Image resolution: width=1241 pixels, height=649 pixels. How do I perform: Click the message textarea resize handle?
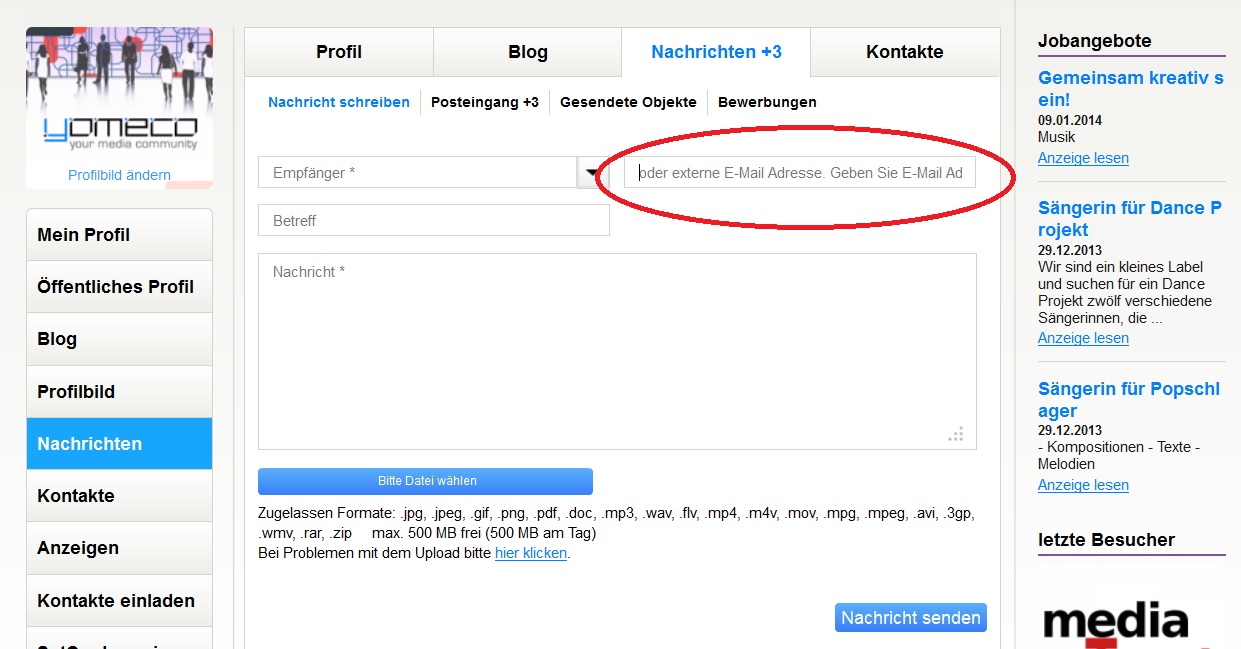956,434
